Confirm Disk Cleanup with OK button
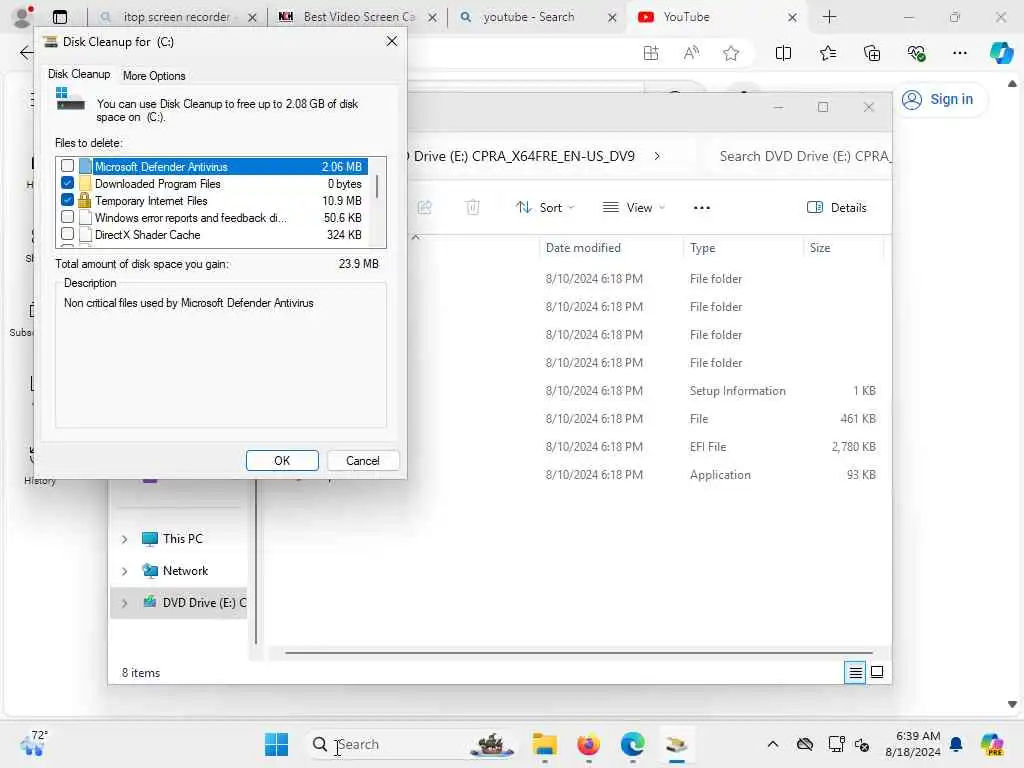Screen dimensions: 1024x768 (x=282, y=460)
